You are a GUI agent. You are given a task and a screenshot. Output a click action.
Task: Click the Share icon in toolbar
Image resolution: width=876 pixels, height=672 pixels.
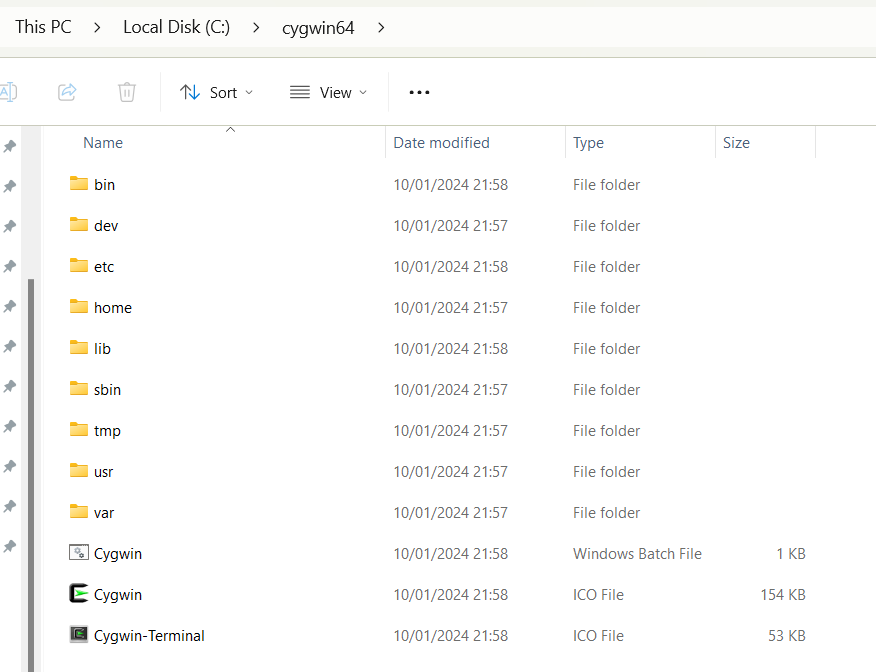[x=67, y=92]
